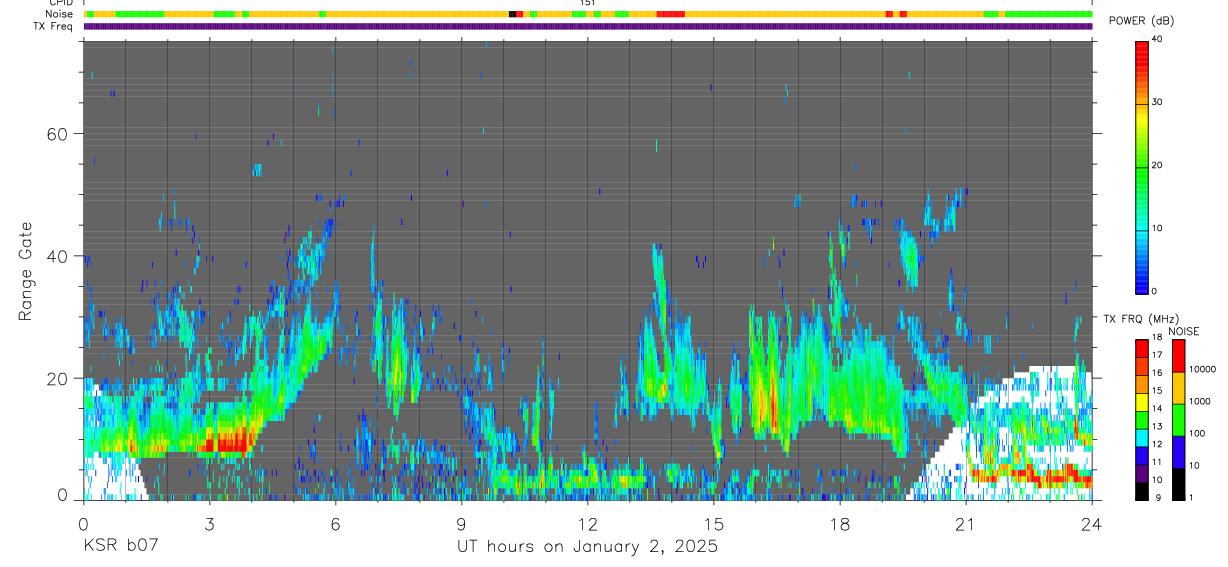Click the Range Gate 20 axis label

click(x=55, y=378)
